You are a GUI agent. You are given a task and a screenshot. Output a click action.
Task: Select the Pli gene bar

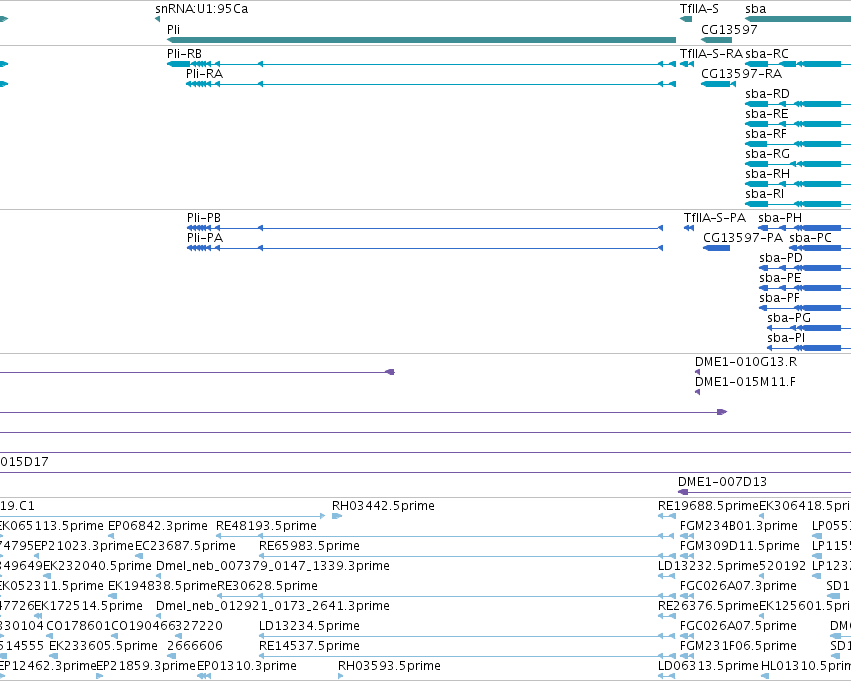(421, 40)
